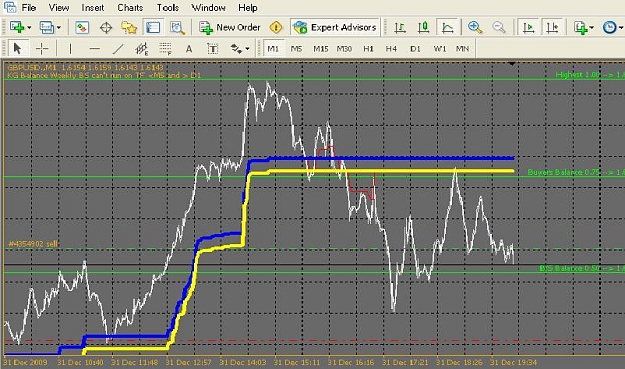Viewport: 625px width, 369px height.
Task: Open the Strategy Tester magnifier icon
Action: point(177,27)
